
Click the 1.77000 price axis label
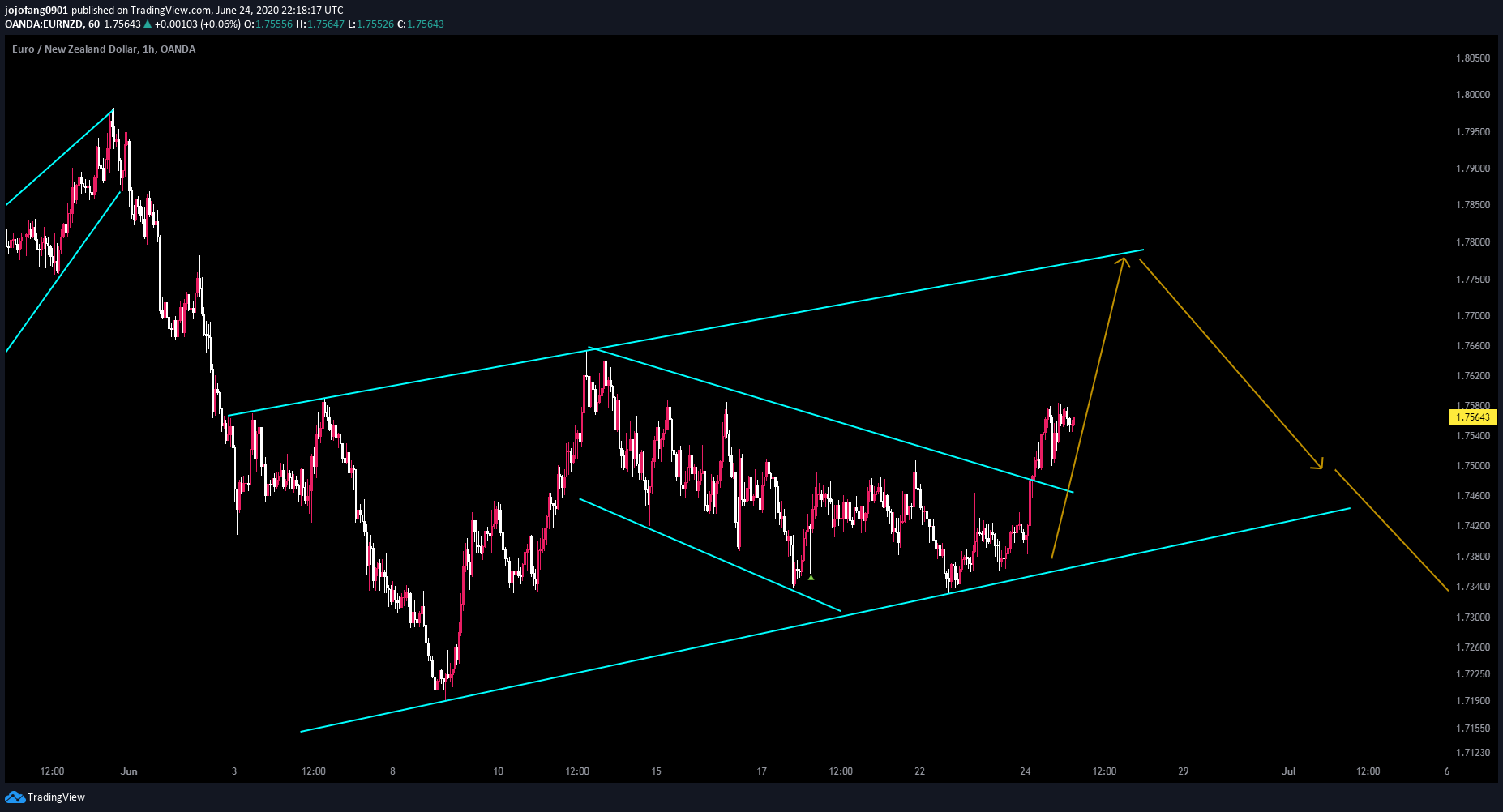point(1473,316)
